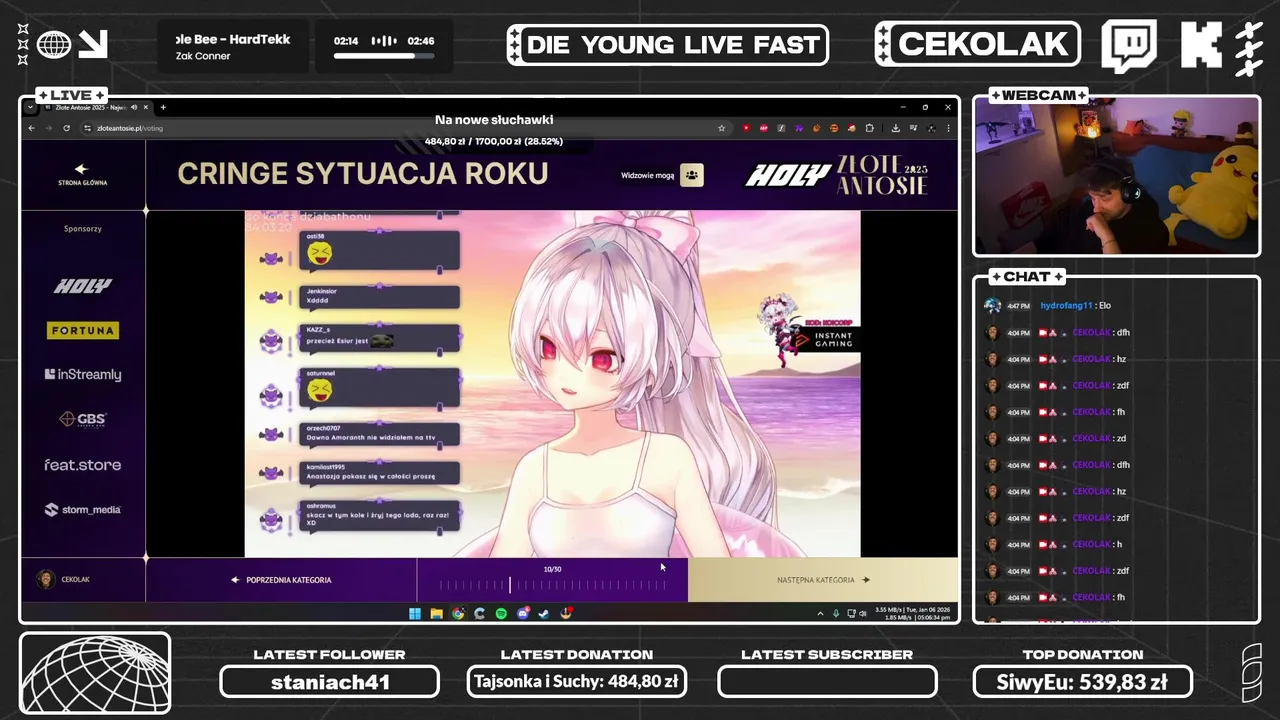Click the CEKOLAK stream title badge
The width and height of the screenshot is (1280, 720).
point(978,44)
